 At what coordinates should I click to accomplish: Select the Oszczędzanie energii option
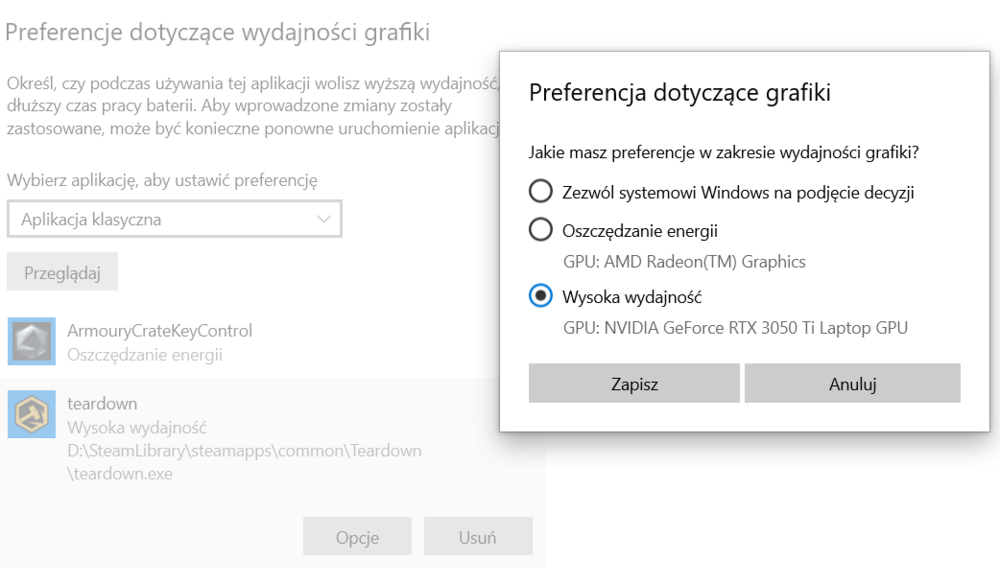click(x=540, y=229)
